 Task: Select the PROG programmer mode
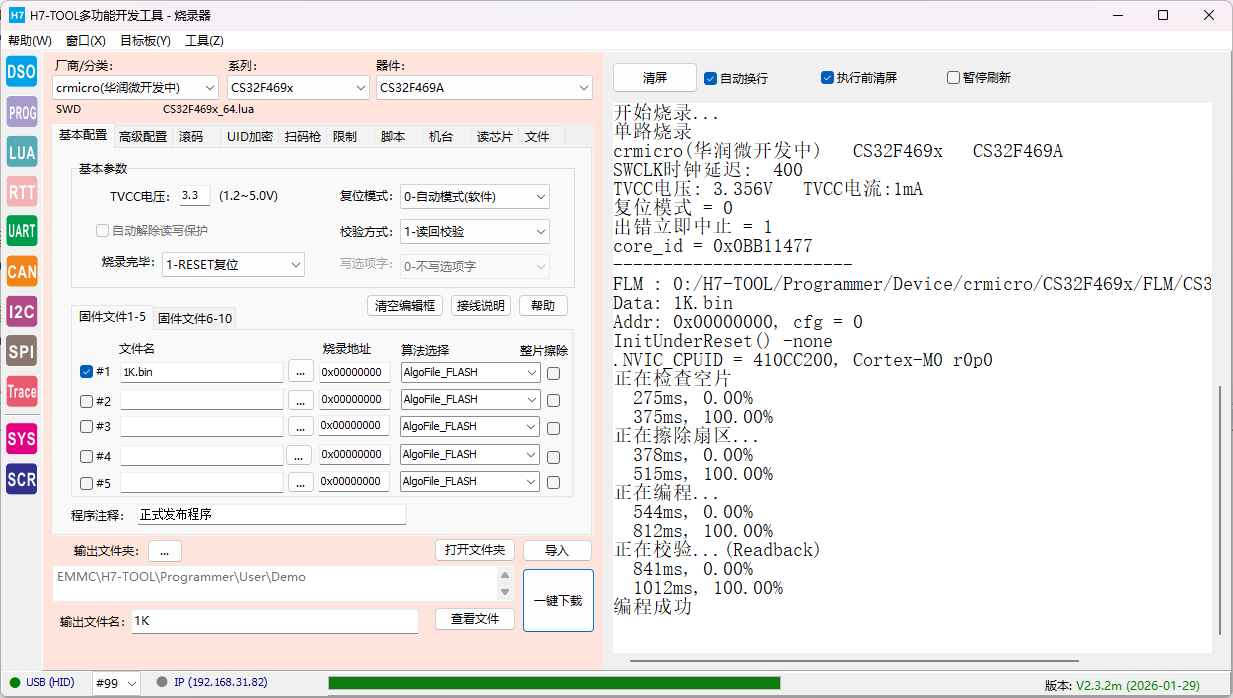pos(21,111)
